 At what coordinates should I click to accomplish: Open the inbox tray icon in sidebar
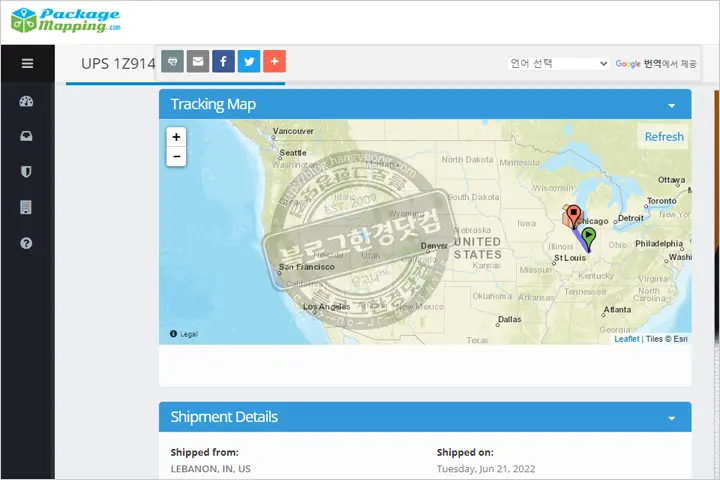coord(26,136)
